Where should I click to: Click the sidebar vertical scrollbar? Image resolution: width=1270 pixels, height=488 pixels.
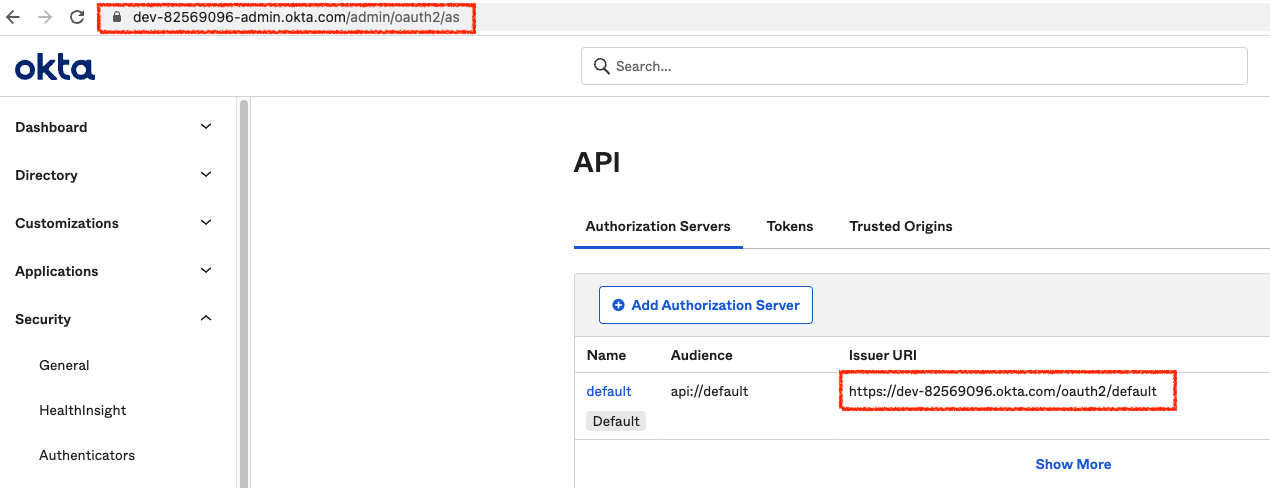tap(244, 293)
